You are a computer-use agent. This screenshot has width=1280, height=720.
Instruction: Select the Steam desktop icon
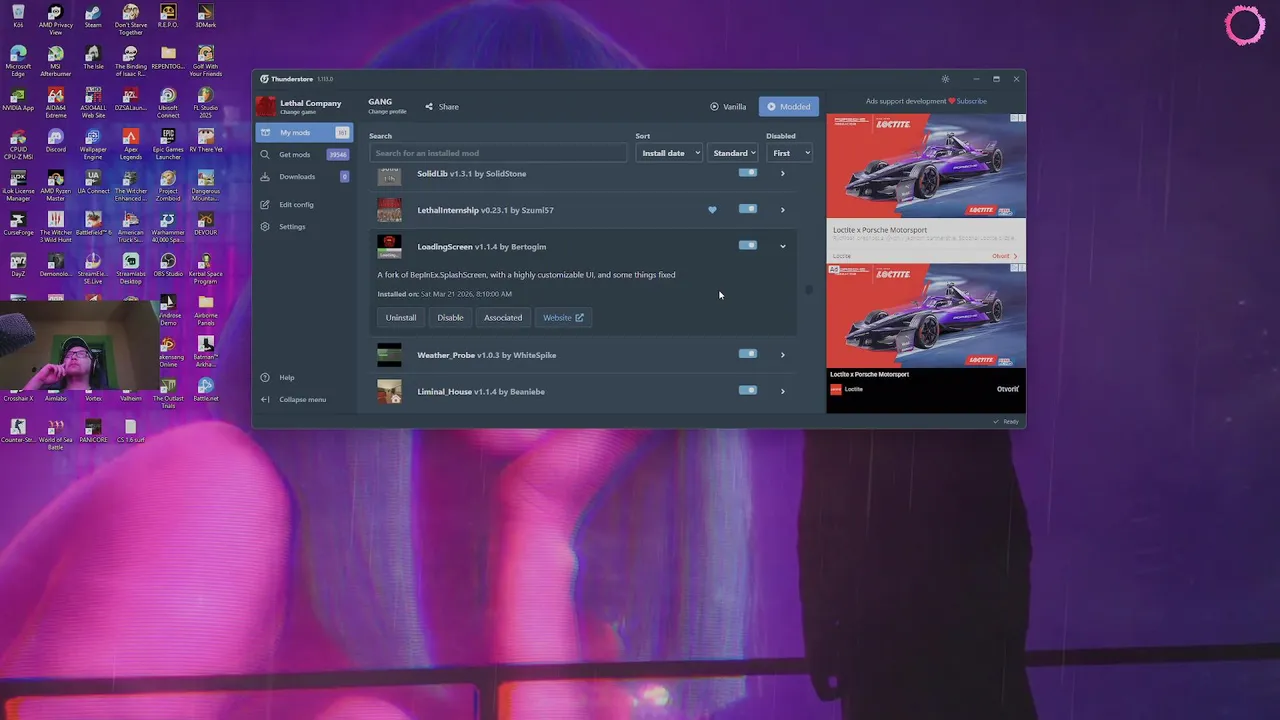[93, 17]
